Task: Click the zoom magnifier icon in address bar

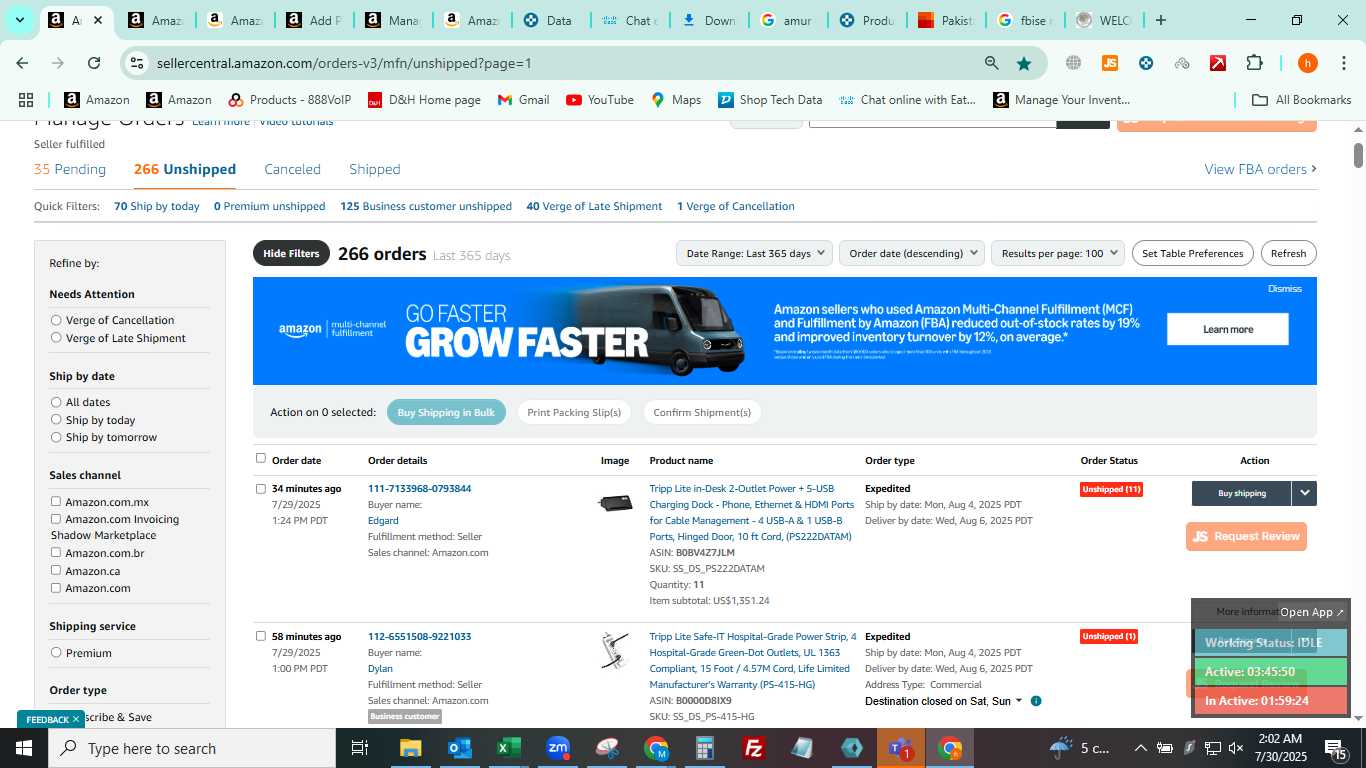Action: tap(991, 63)
